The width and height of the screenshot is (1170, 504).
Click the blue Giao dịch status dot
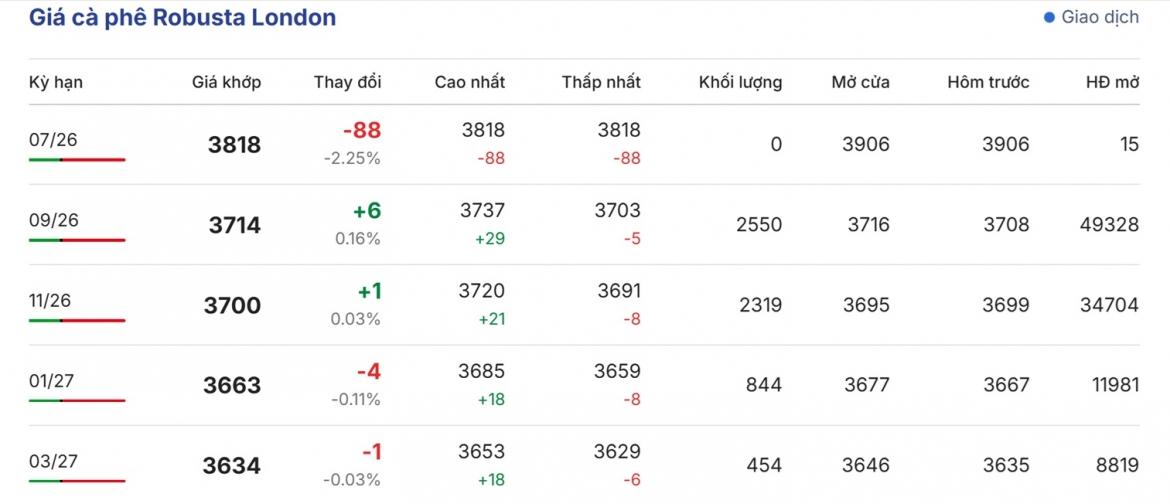[x=1049, y=17]
